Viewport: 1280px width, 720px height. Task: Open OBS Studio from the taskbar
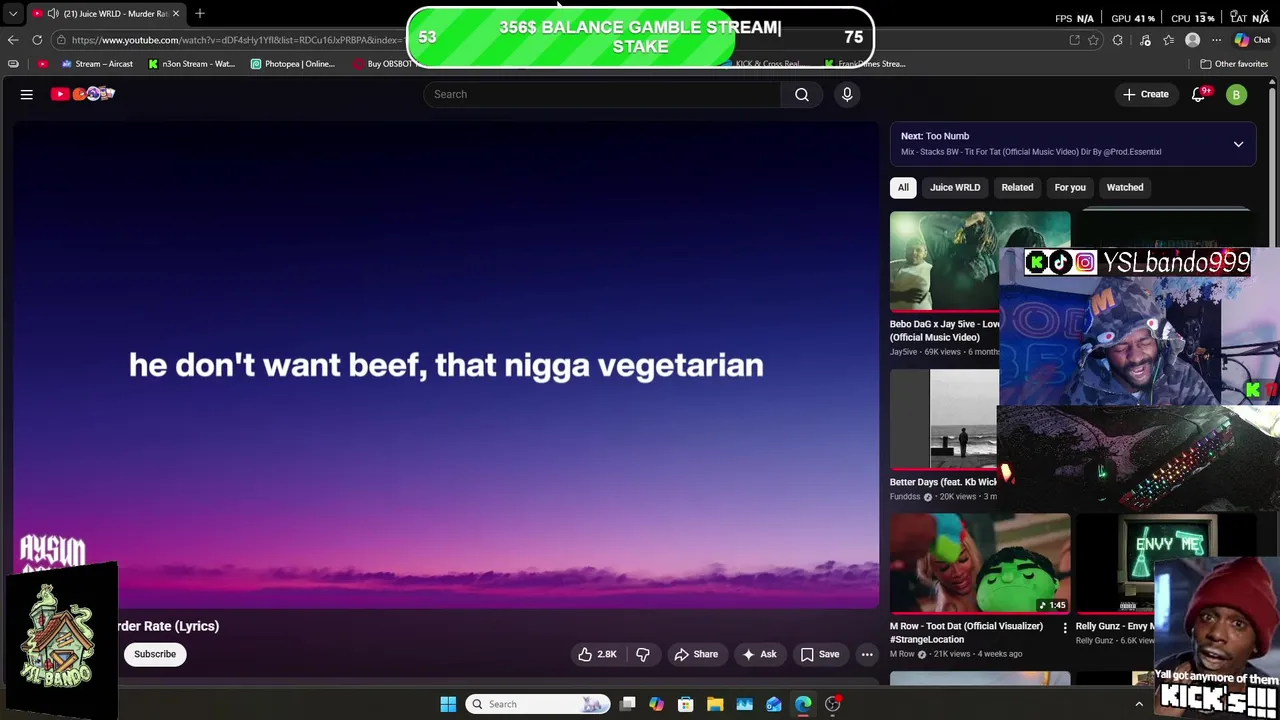point(833,704)
